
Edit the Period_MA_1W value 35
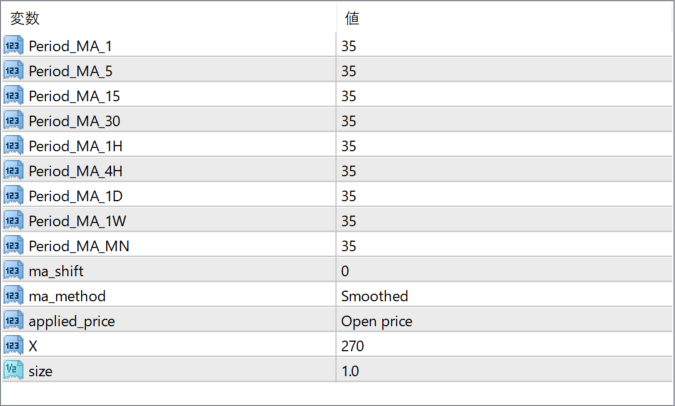click(x=504, y=221)
